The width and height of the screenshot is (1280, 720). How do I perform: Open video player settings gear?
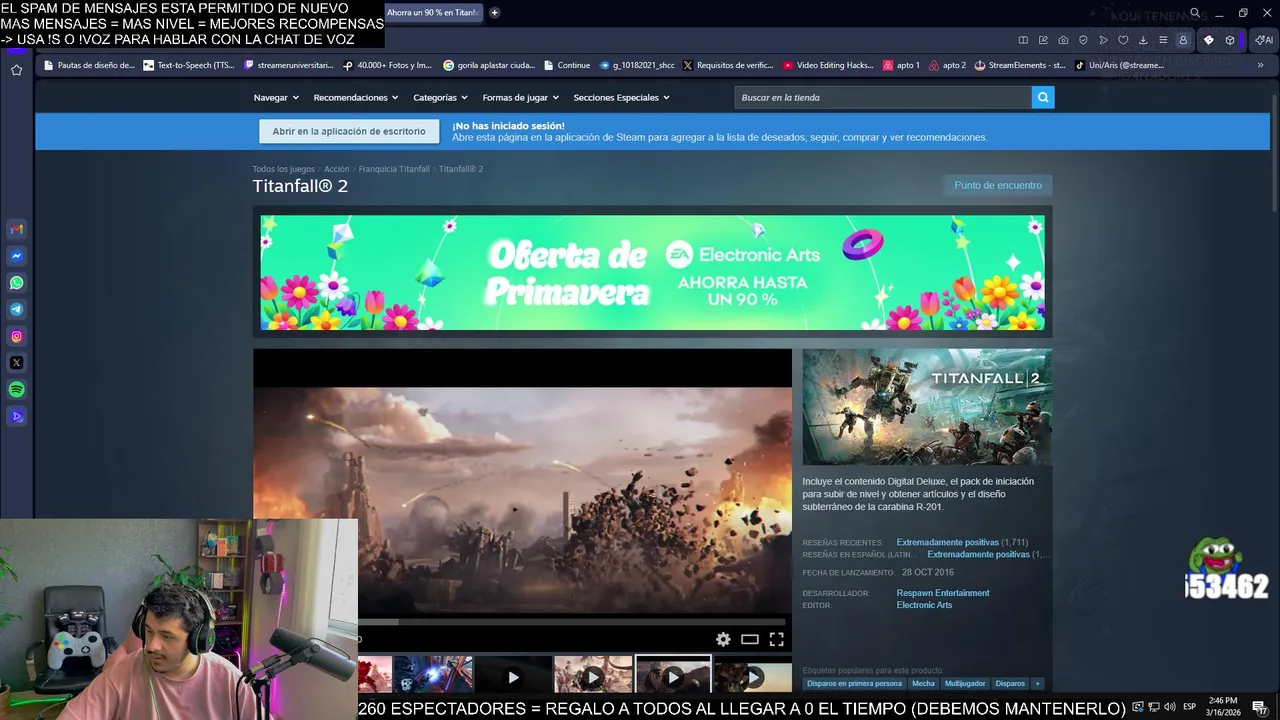click(x=723, y=639)
